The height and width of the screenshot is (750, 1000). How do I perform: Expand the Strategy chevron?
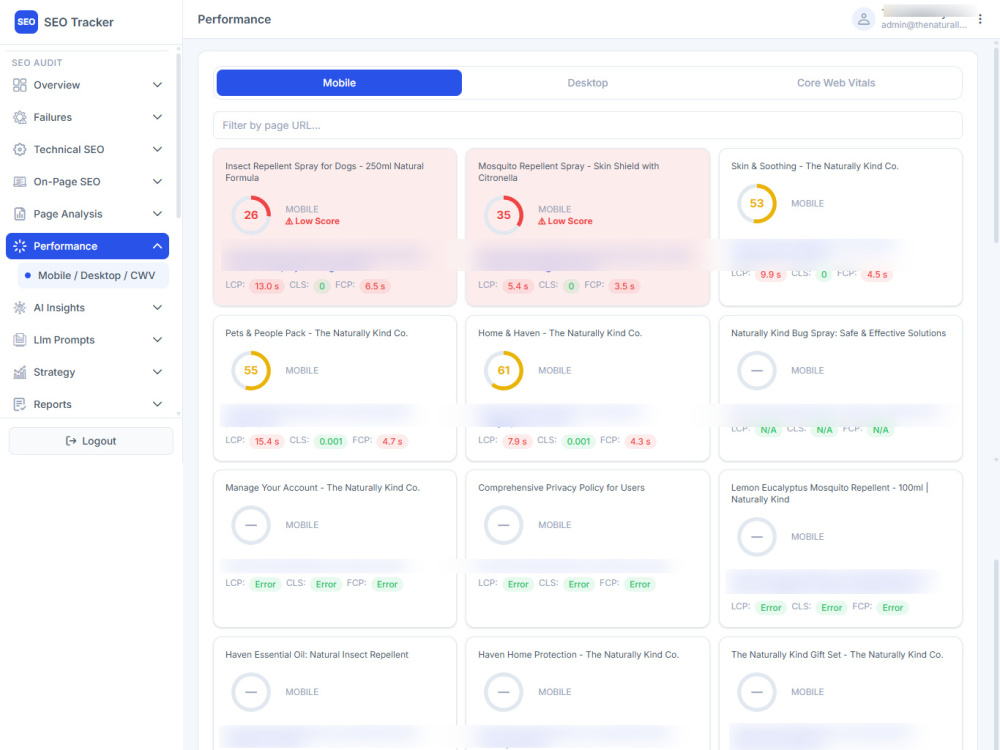pos(158,372)
